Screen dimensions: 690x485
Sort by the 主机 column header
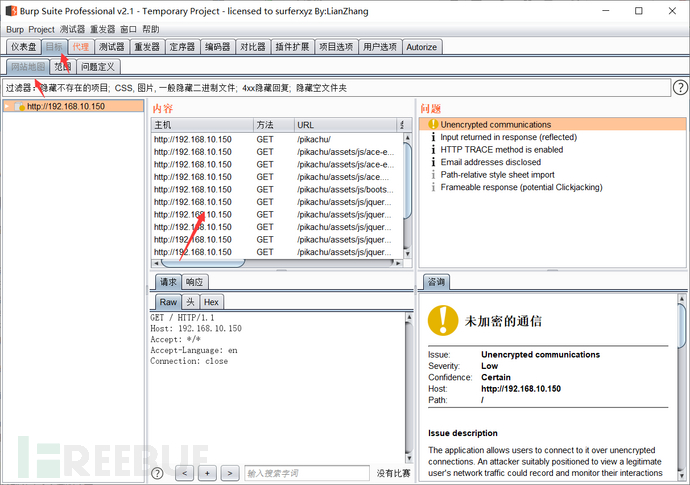(x=202, y=125)
